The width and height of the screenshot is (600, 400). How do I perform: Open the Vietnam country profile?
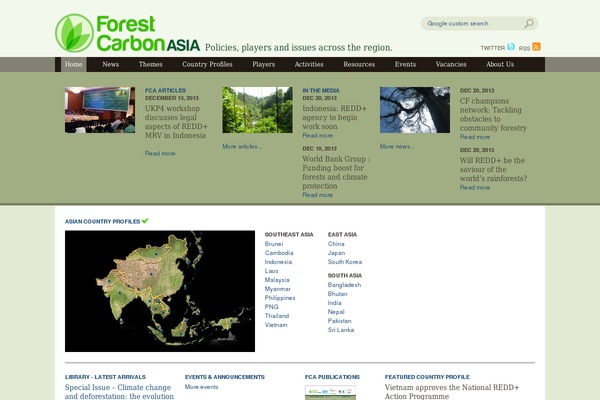pyautogui.click(x=276, y=325)
